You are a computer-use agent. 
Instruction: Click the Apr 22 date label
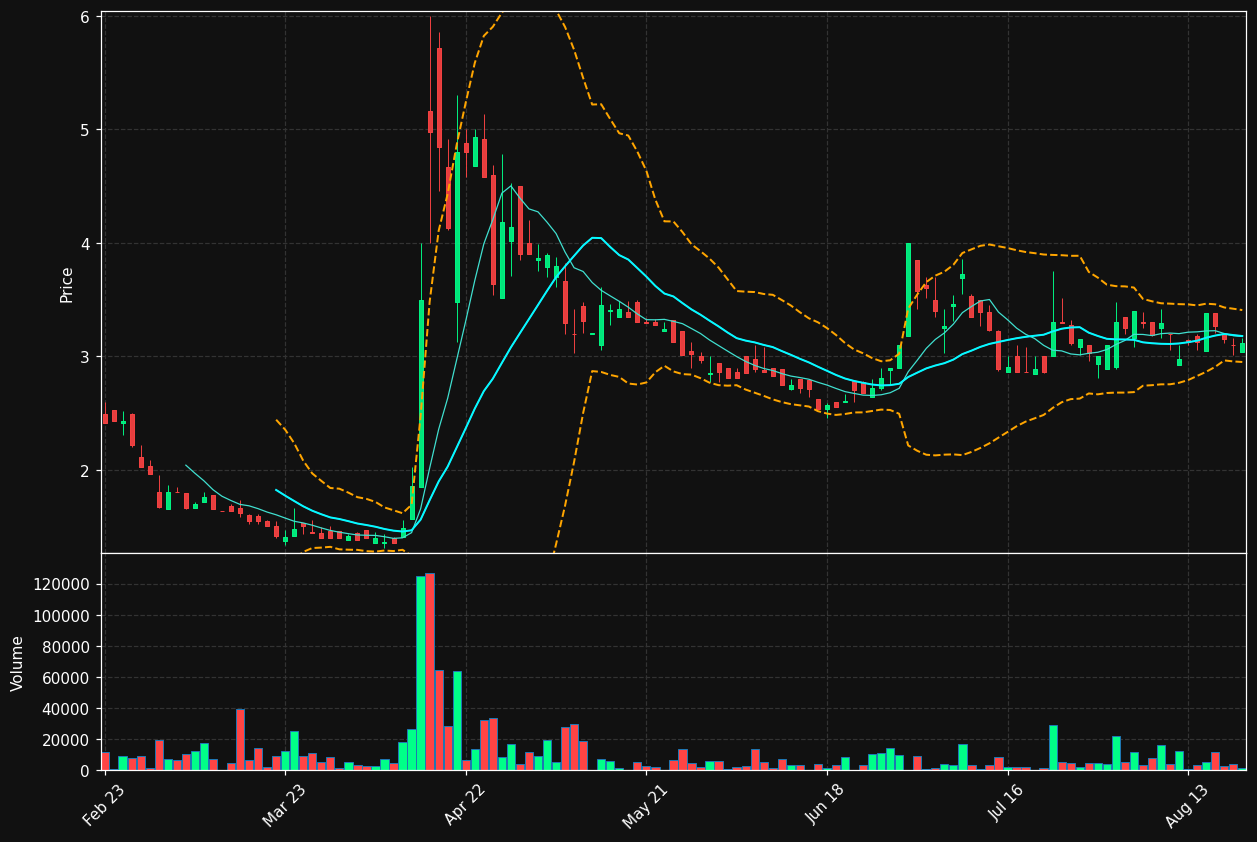[x=465, y=806]
